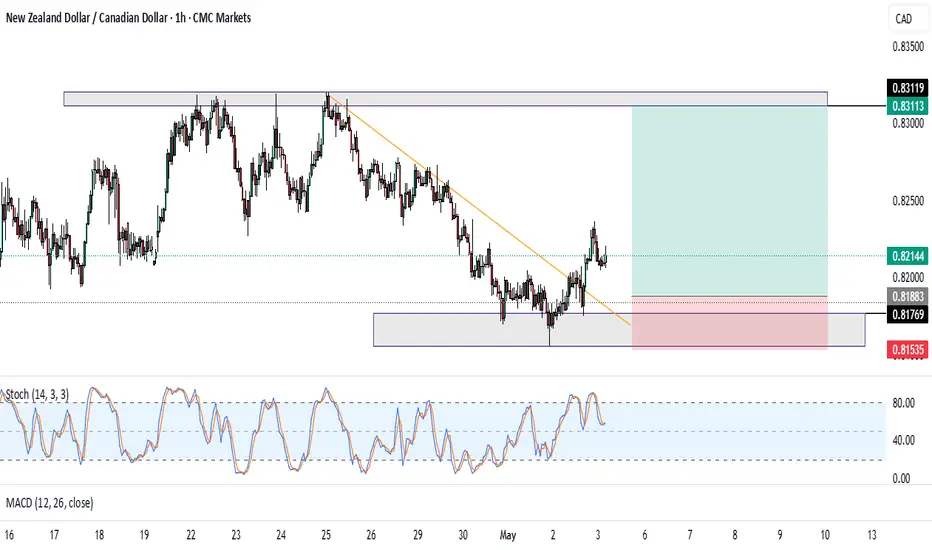932x550 pixels.
Task: Click the 10 date label on the time axis
Action: click(825, 535)
